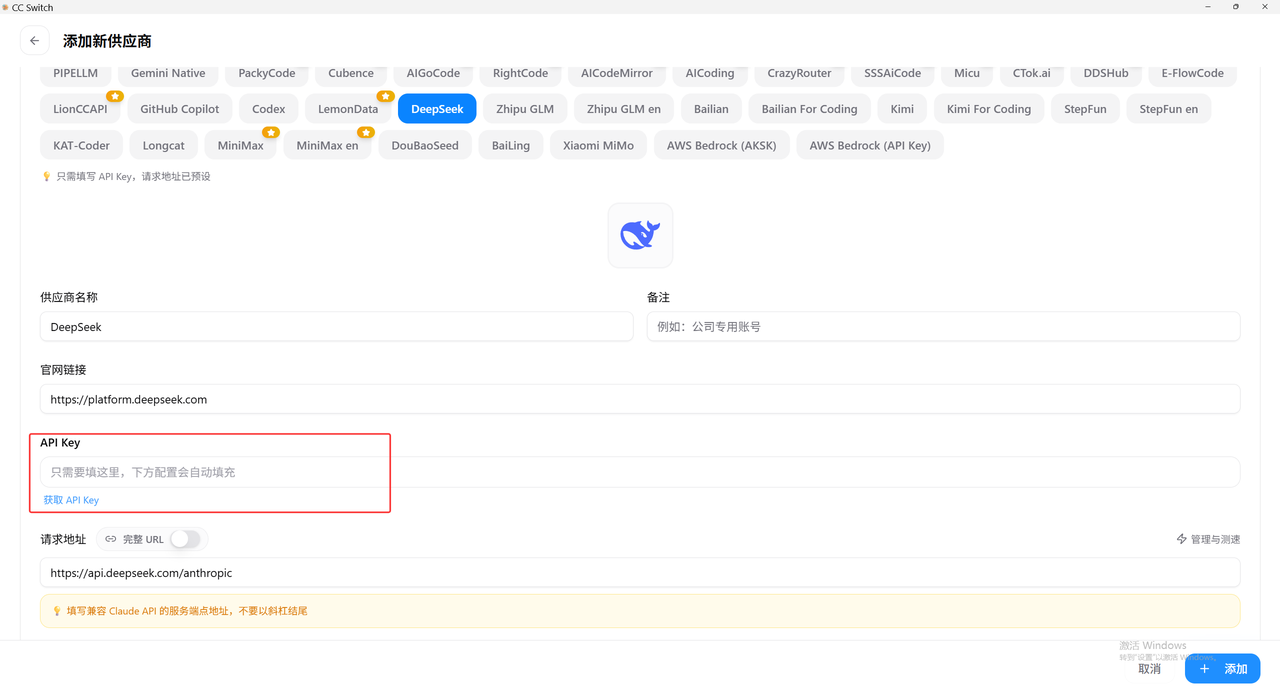
Task: Choose the PackyCode provider preset
Action: click(267, 73)
